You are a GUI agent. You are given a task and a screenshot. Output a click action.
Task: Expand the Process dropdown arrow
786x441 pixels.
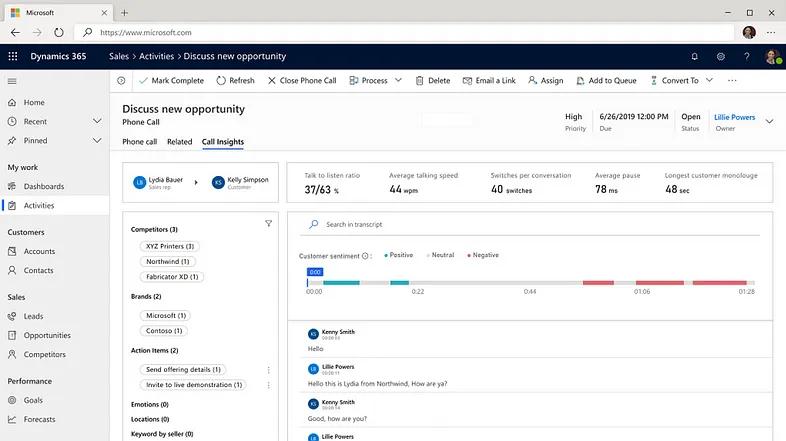coord(398,80)
